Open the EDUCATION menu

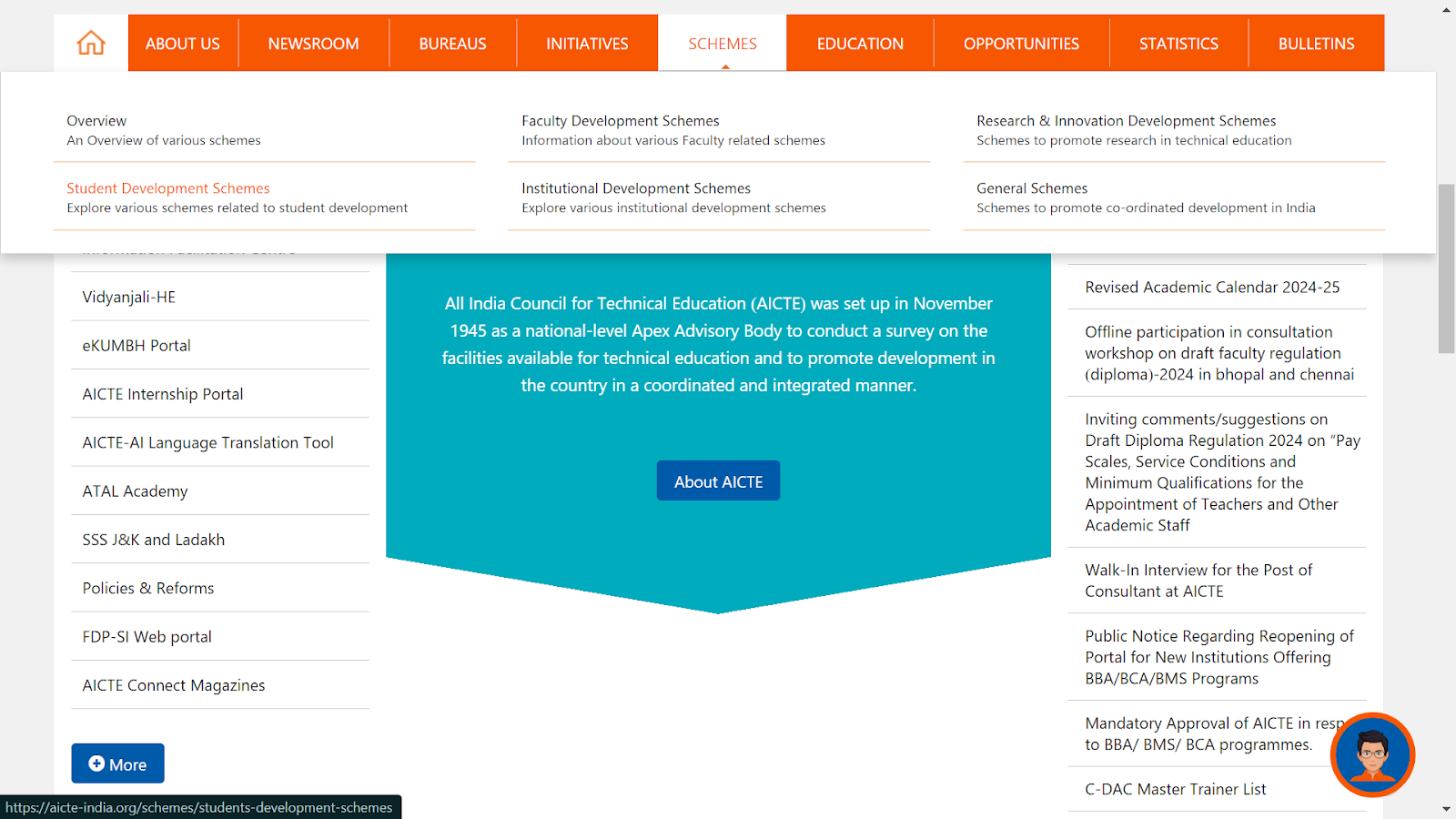point(860,43)
